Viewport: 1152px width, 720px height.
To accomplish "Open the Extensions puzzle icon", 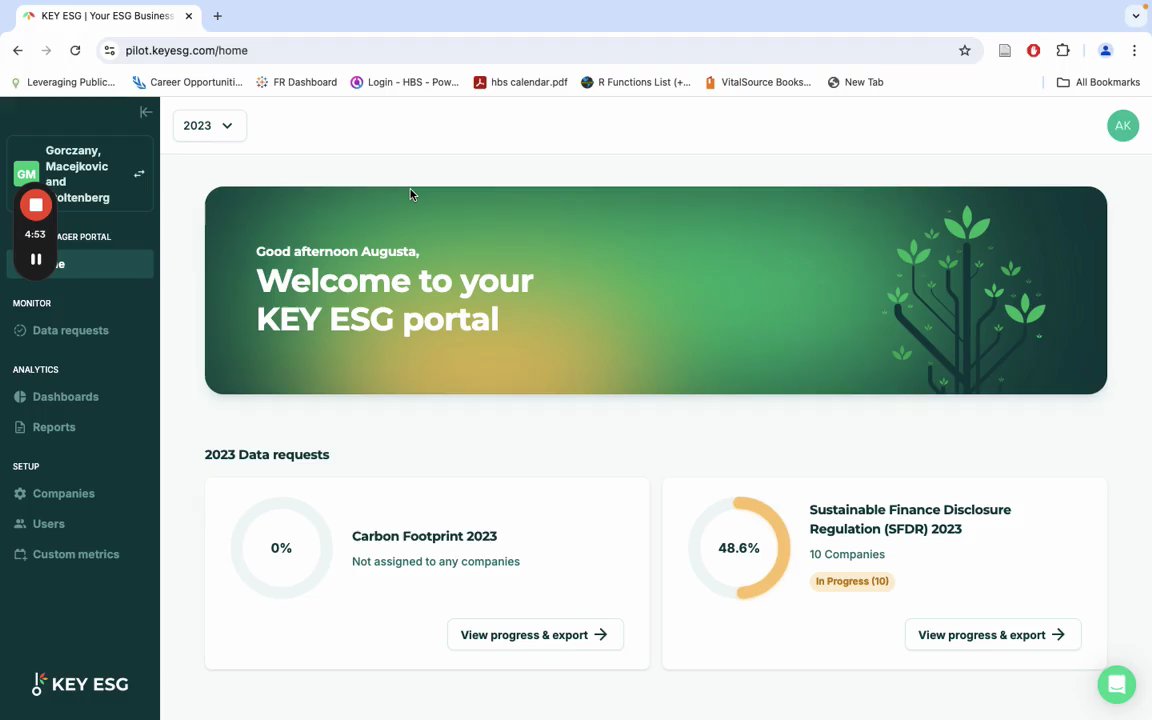I will (x=1062, y=51).
